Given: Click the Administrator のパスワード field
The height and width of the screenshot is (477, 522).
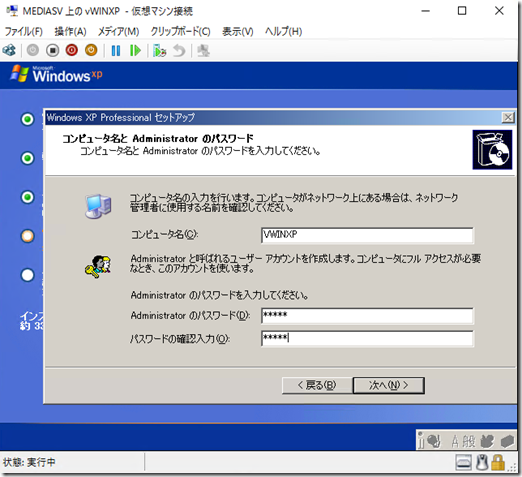Looking at the screenshot, I should 367,315.
